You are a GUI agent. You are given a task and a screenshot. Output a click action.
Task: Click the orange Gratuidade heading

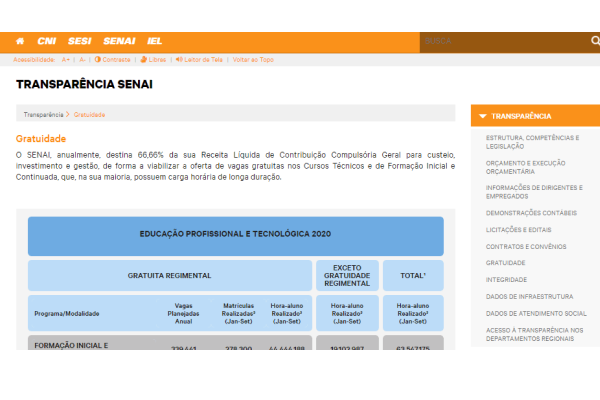41,139
